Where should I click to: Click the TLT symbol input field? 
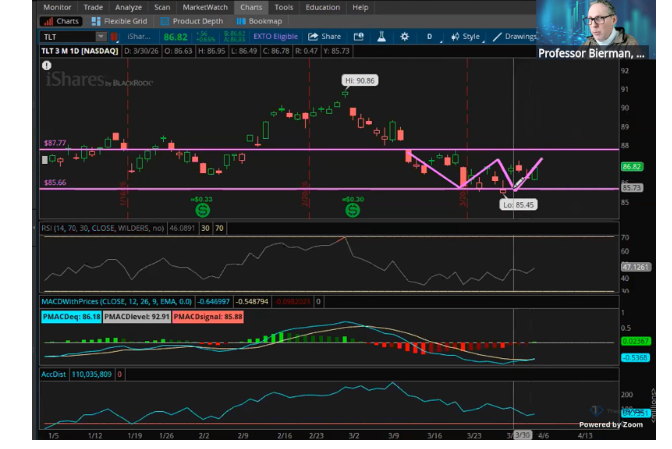(x=69, y=36)
